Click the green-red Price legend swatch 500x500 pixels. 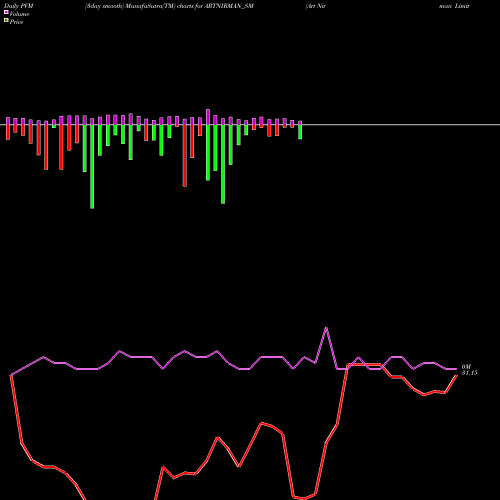[6, 20]
